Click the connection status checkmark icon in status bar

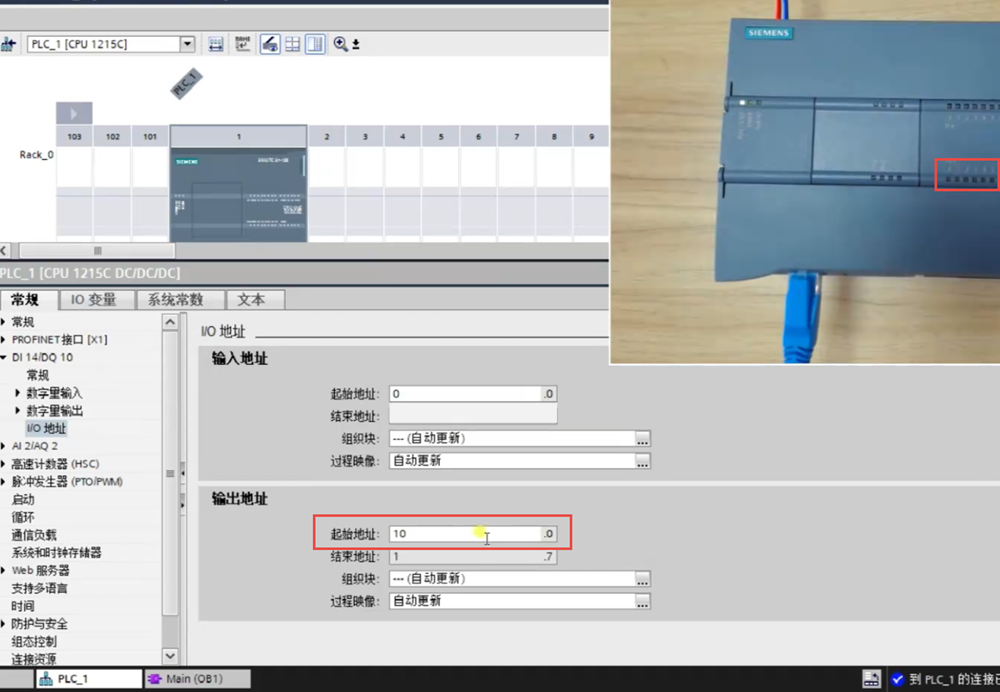pos(897,680)
